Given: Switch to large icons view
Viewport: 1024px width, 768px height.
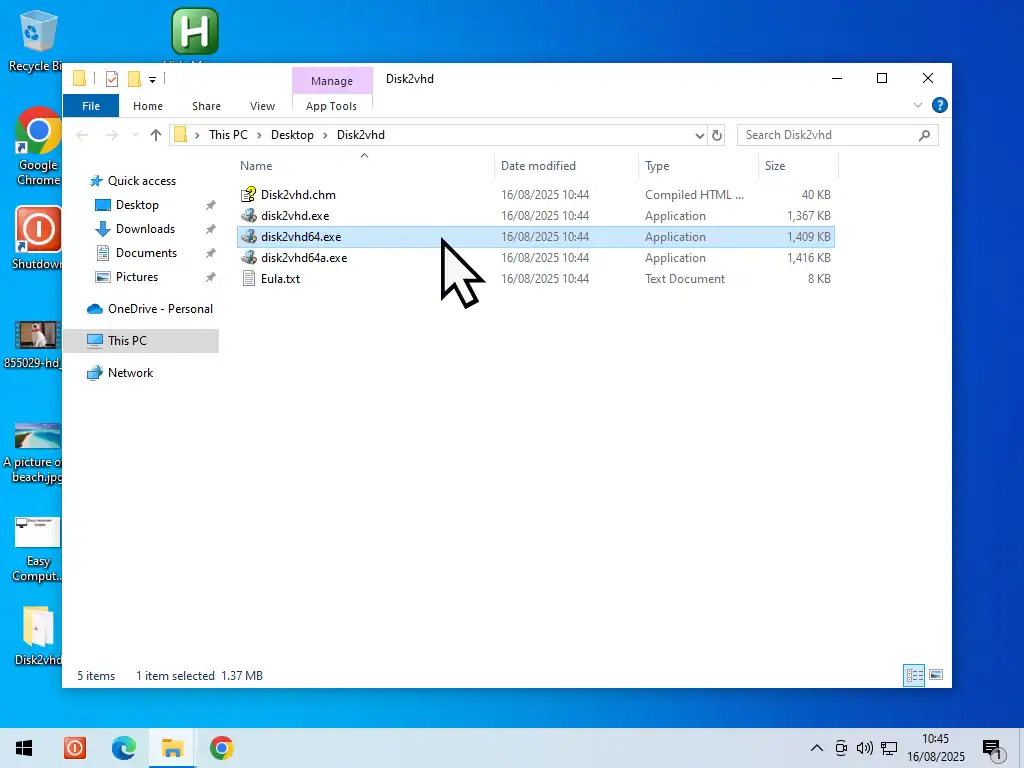Looking at the screenshot, I should 936,676.
